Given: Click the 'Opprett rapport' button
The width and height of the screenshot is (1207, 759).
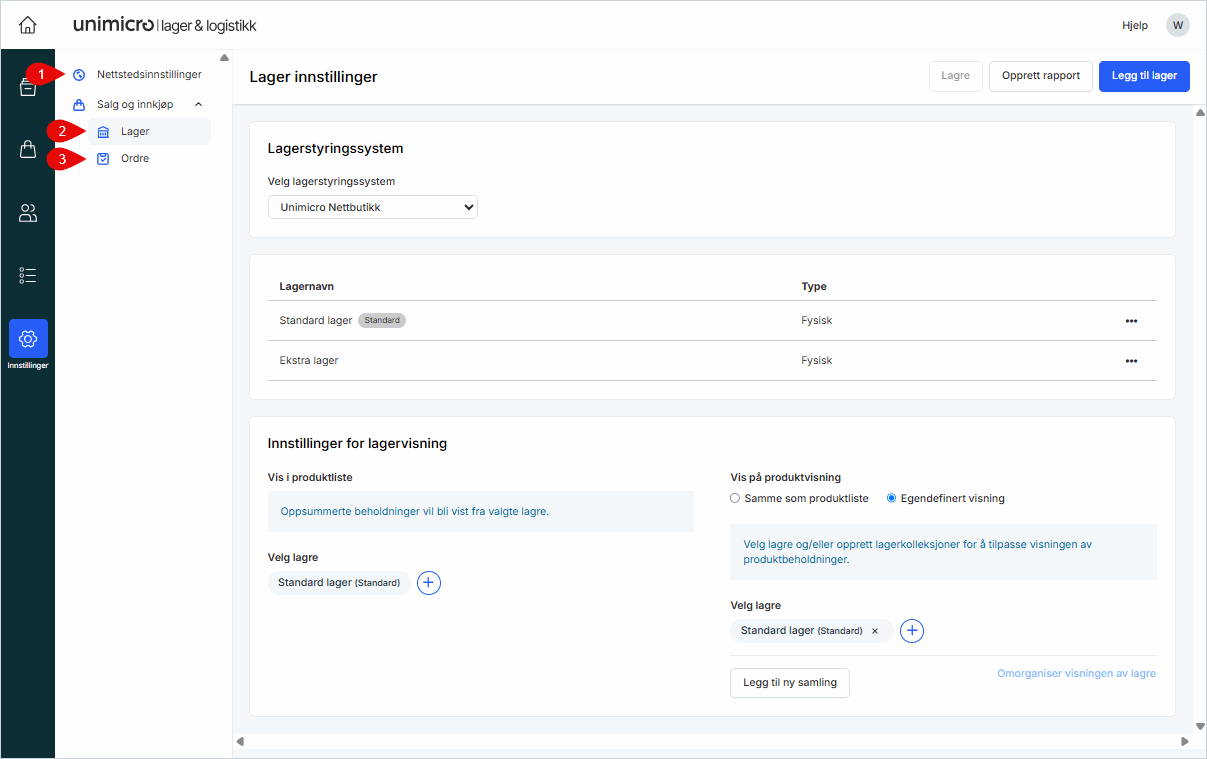Looking at the screenshot, I should pos(1040,76).
